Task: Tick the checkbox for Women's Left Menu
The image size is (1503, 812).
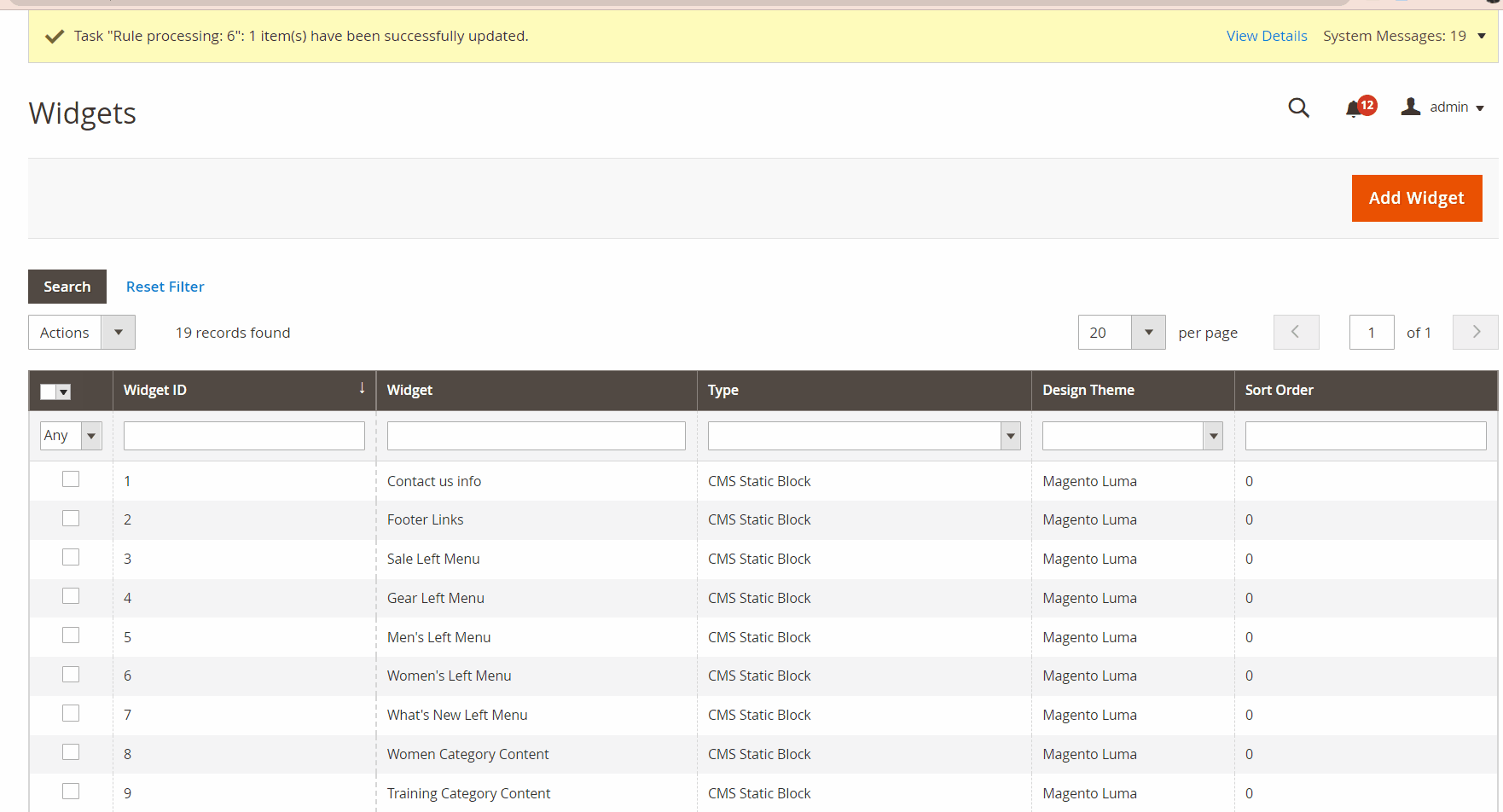Action: 71,674
